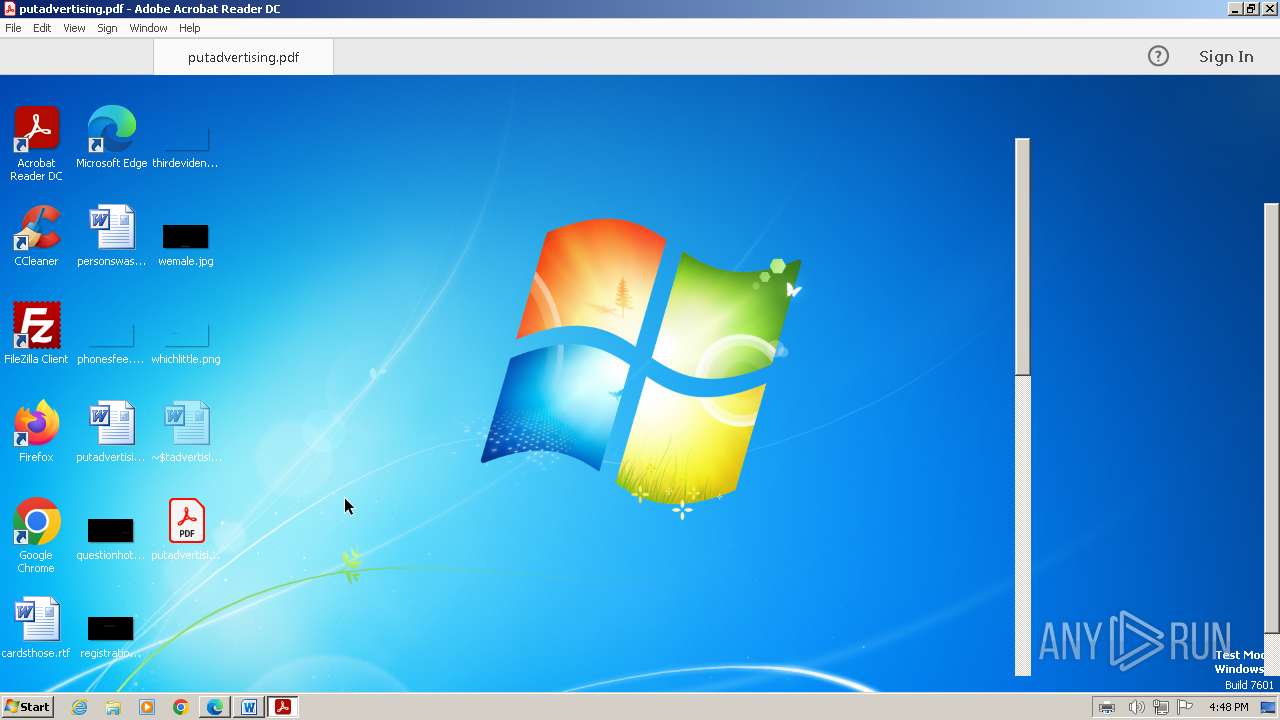Image resolution: width=1280 pixels, height=720 pixels.
Task: Click the Help question mark icon
Action: pyautogui.click(x=1158, y=56)
